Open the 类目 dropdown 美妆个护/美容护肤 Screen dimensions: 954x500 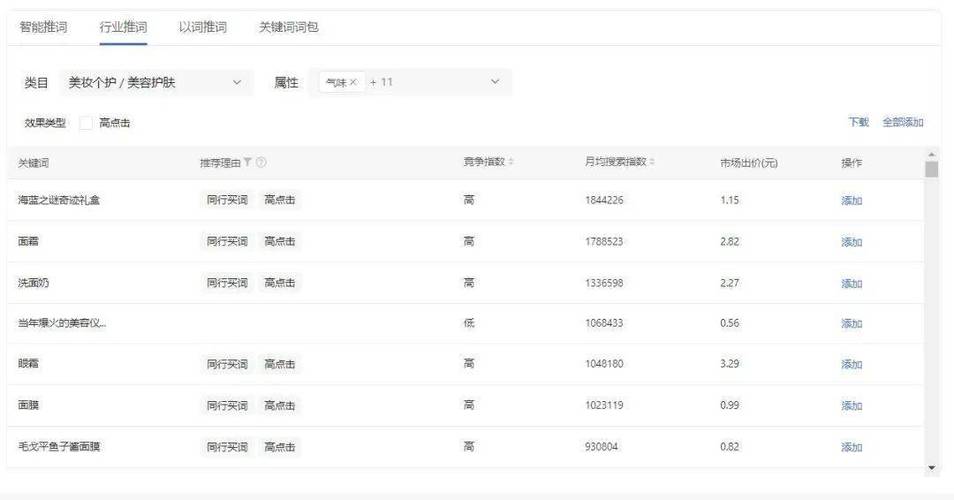pos(156,82)
